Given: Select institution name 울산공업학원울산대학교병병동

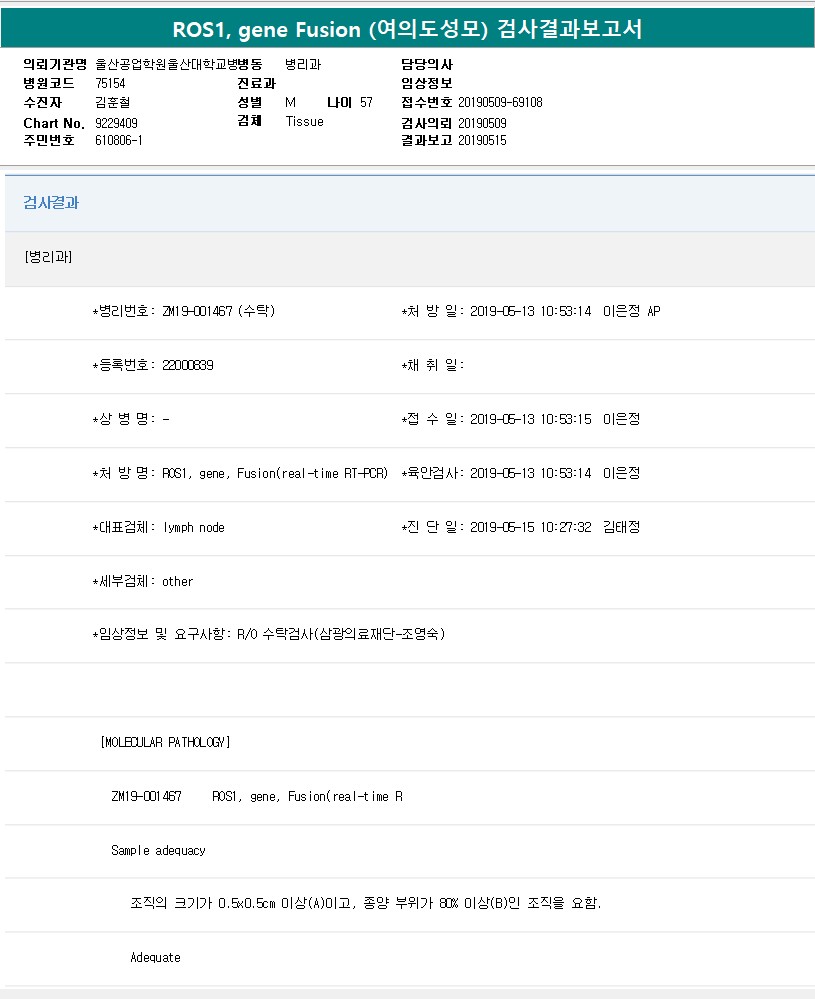Looking at the screenshot, I should tap(179, 64).
